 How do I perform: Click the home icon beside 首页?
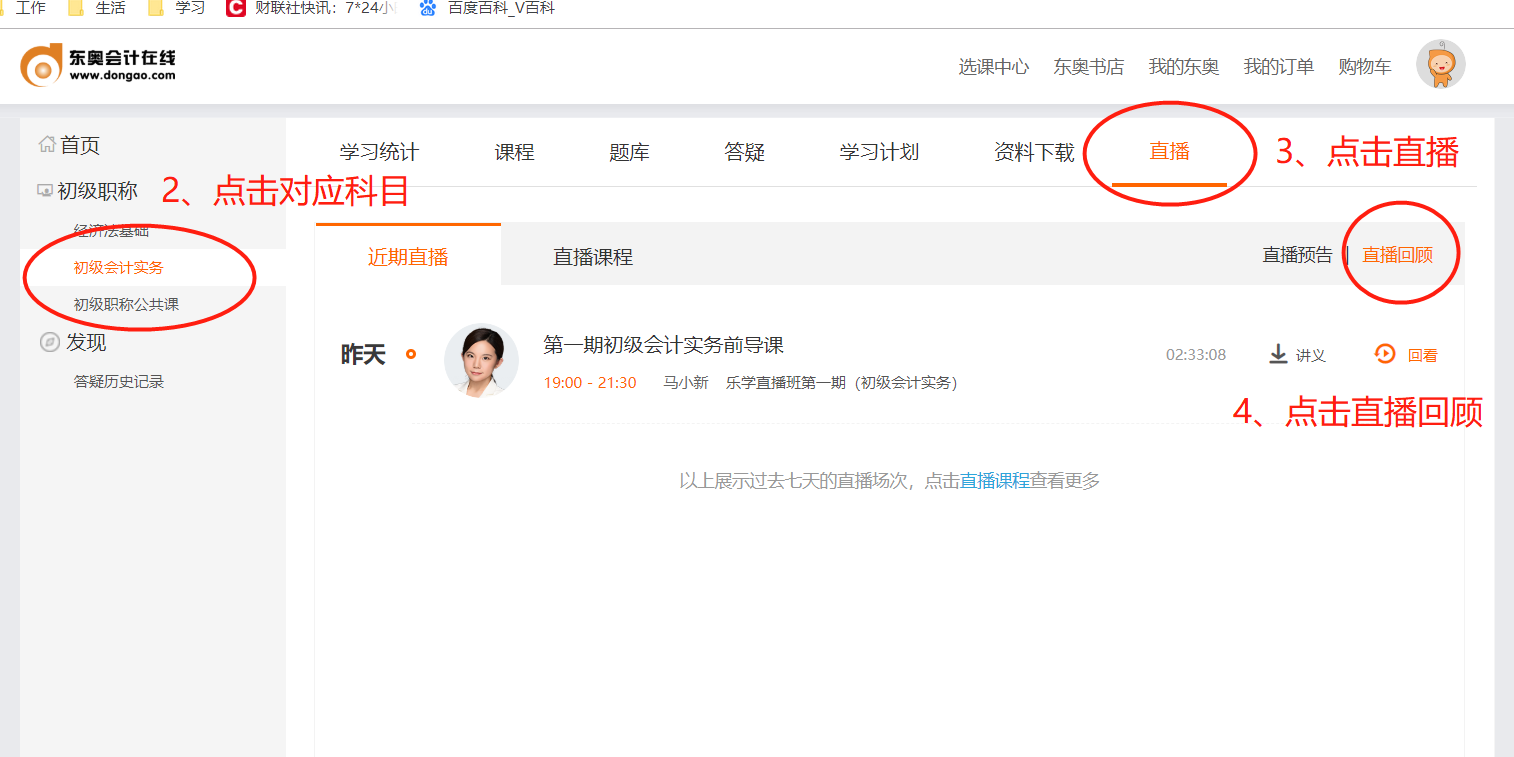pos(46,144)
